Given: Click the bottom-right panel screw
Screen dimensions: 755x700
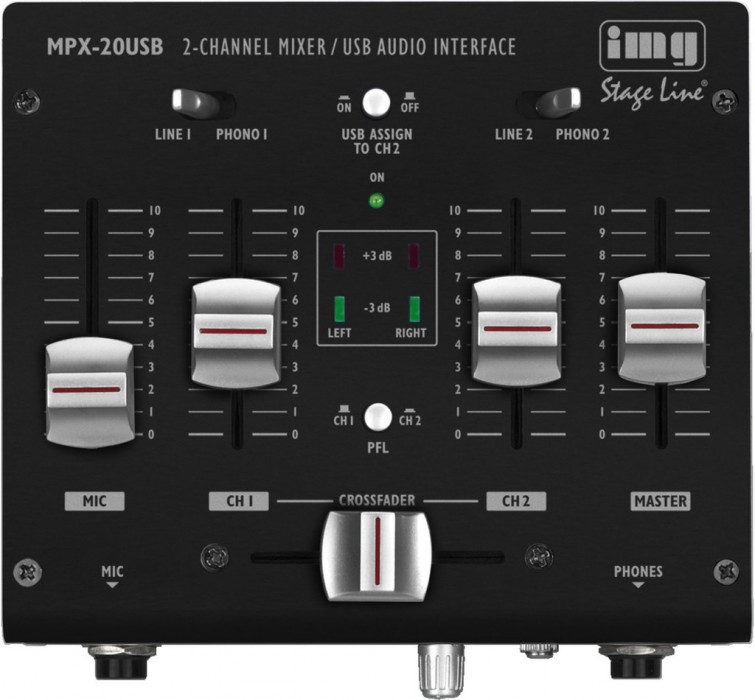Looking at the screenshot, I should click(726, 571).
